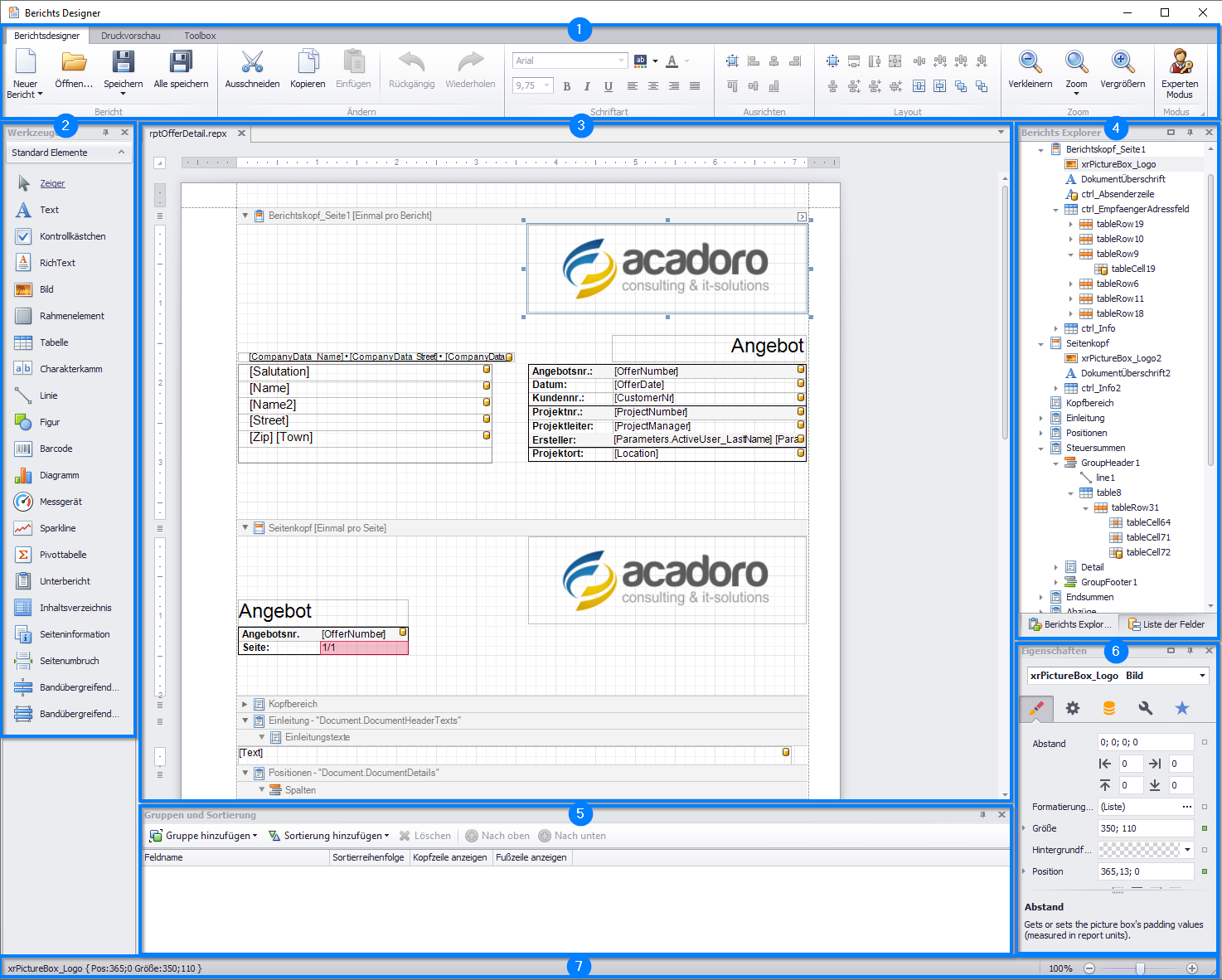Switch to Liste der Felder tab
Image resolution: width=1222 pixels, height=980 pixels.
pos(1166,624)
